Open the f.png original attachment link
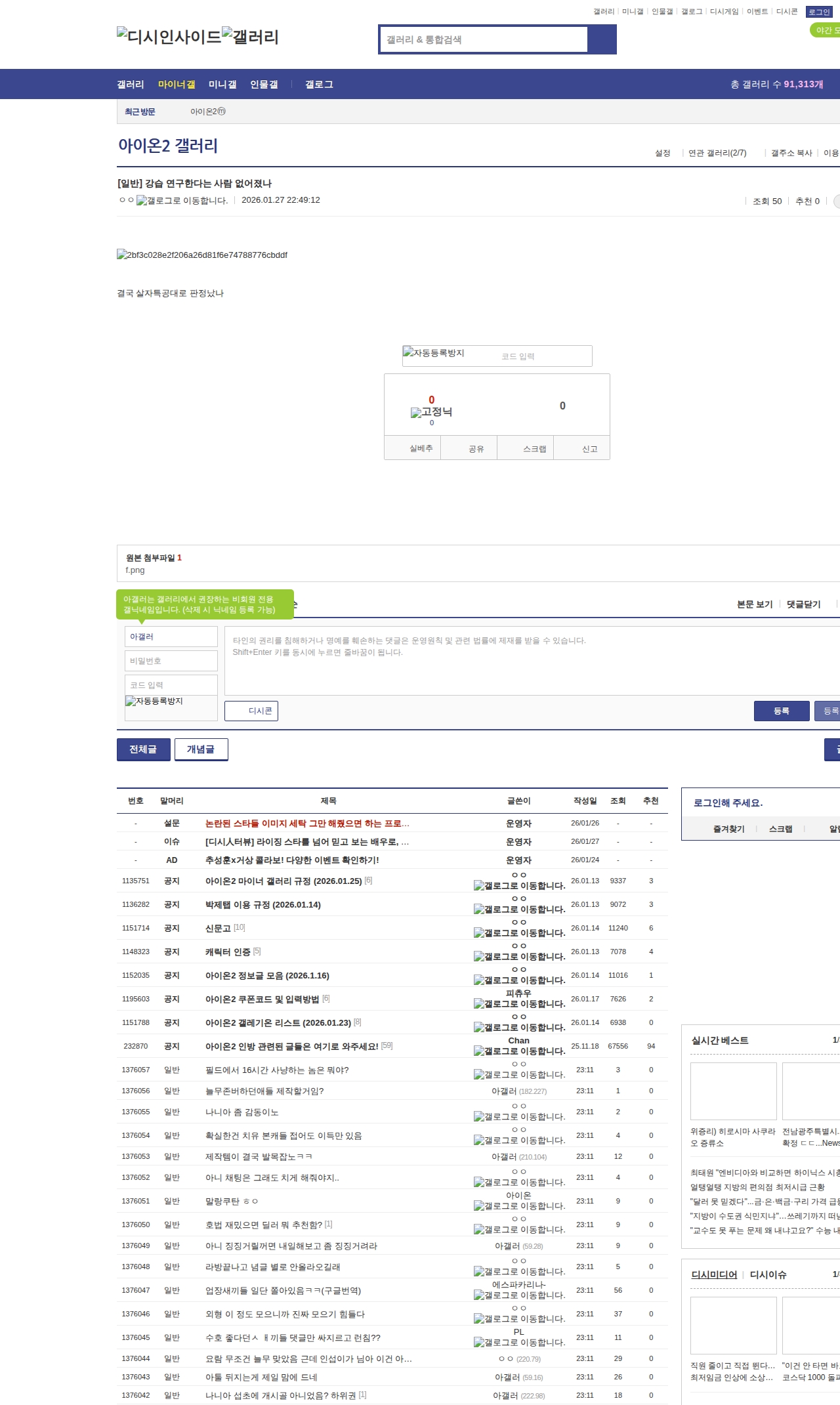 (135, 570)
